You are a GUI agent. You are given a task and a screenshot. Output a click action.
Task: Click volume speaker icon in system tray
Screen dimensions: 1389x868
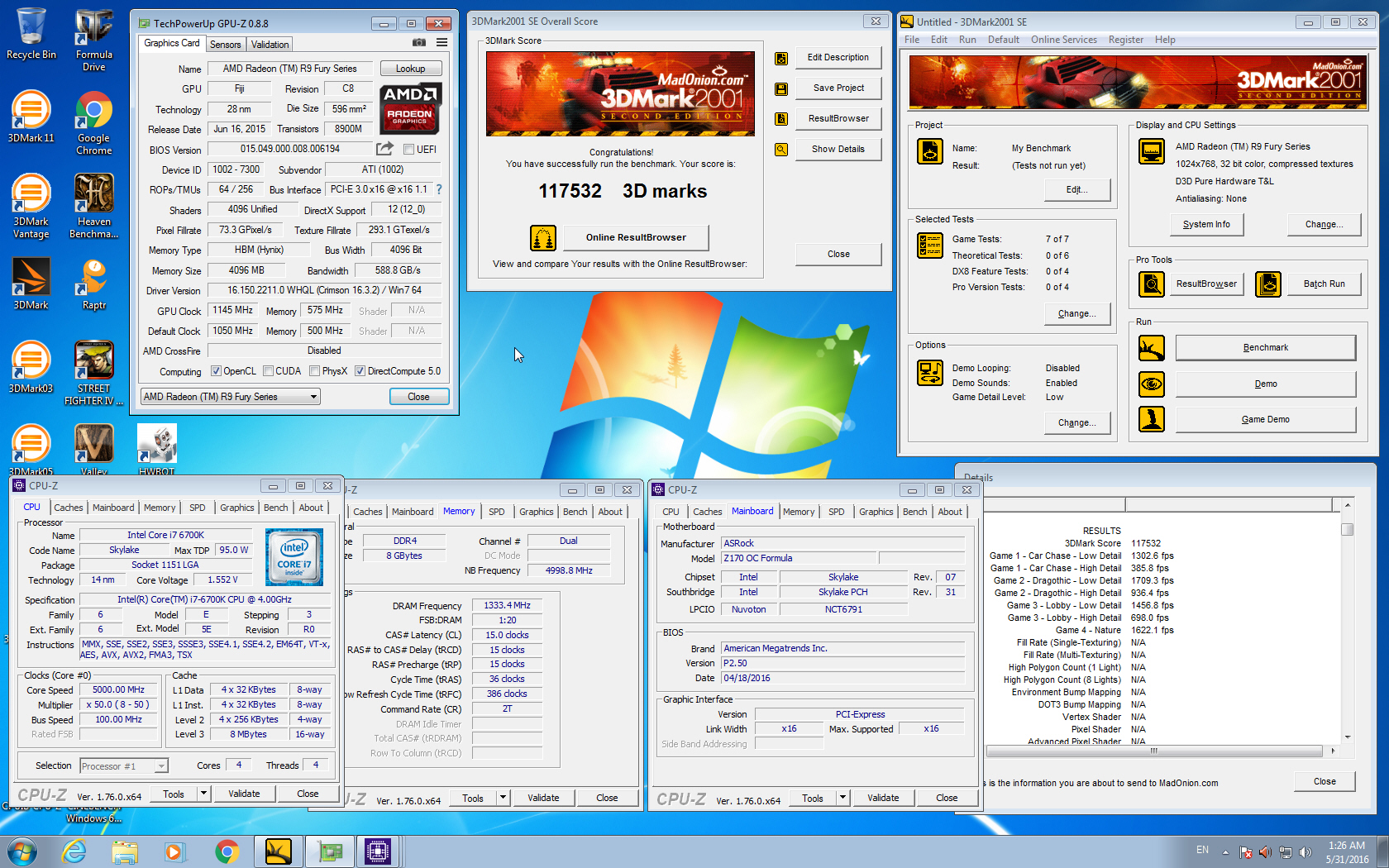coord(1305,851)
